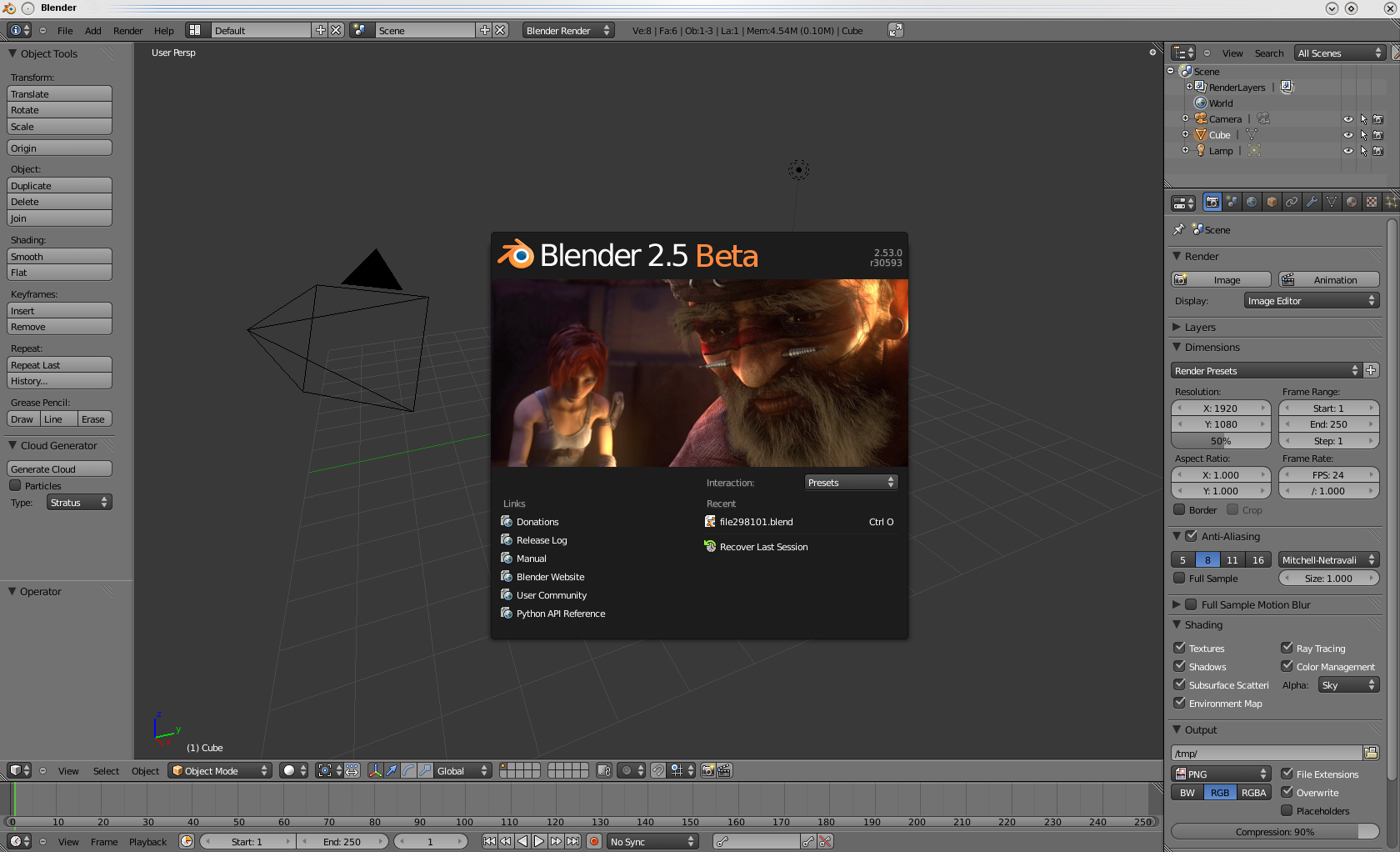
Task: Open the Stratus cloud type dropdown
Action: [79, 502]
